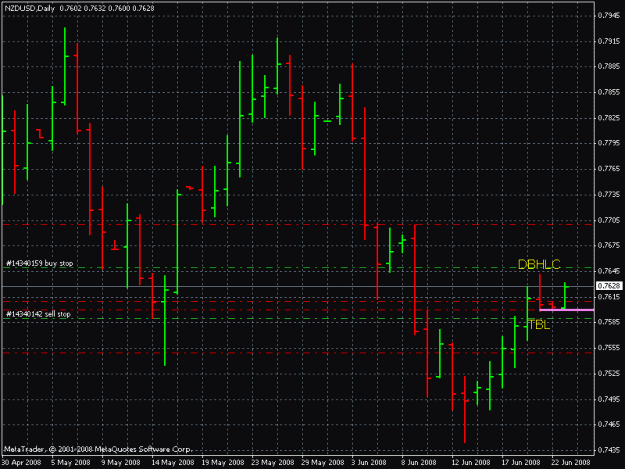Click the DBHLC yellow text label

(539, 264)
